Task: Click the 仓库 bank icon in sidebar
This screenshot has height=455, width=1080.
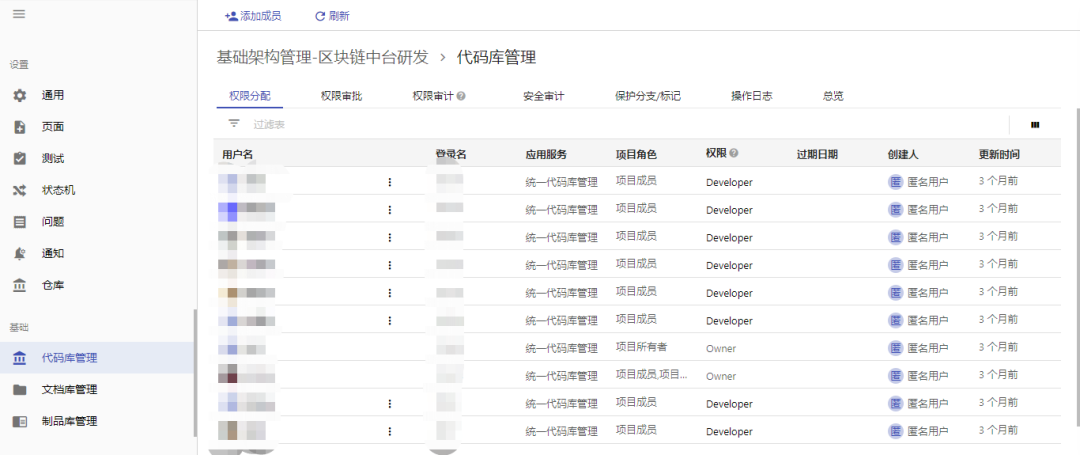Action: click(x=20, y=286)
